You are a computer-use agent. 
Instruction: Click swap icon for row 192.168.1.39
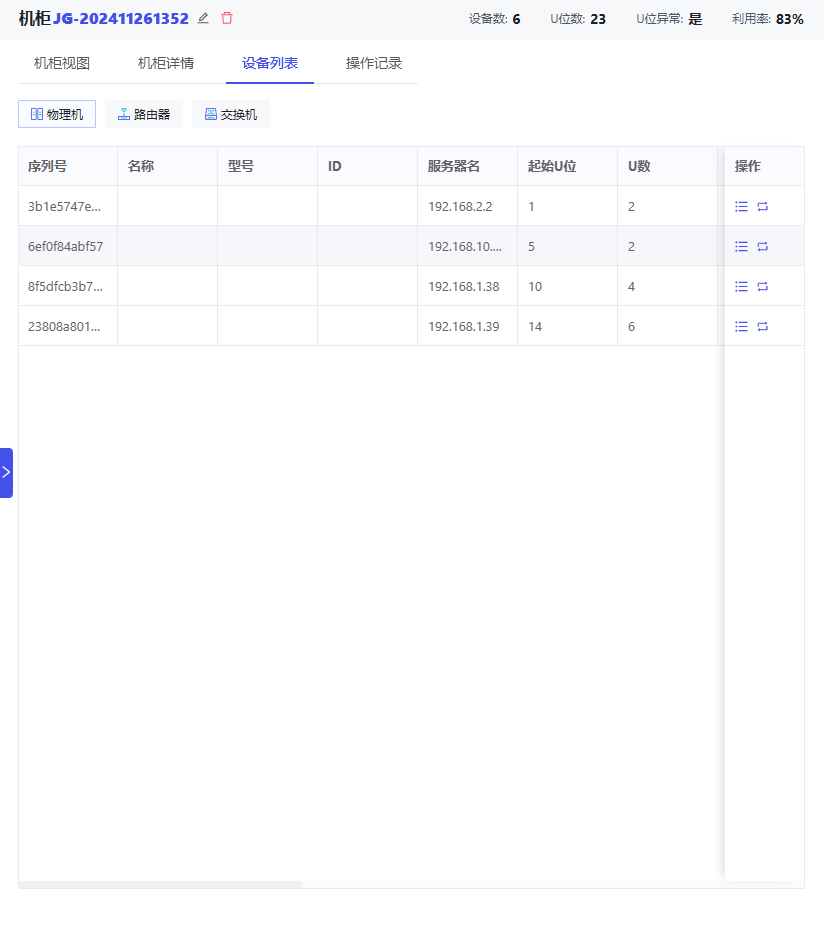763,326
